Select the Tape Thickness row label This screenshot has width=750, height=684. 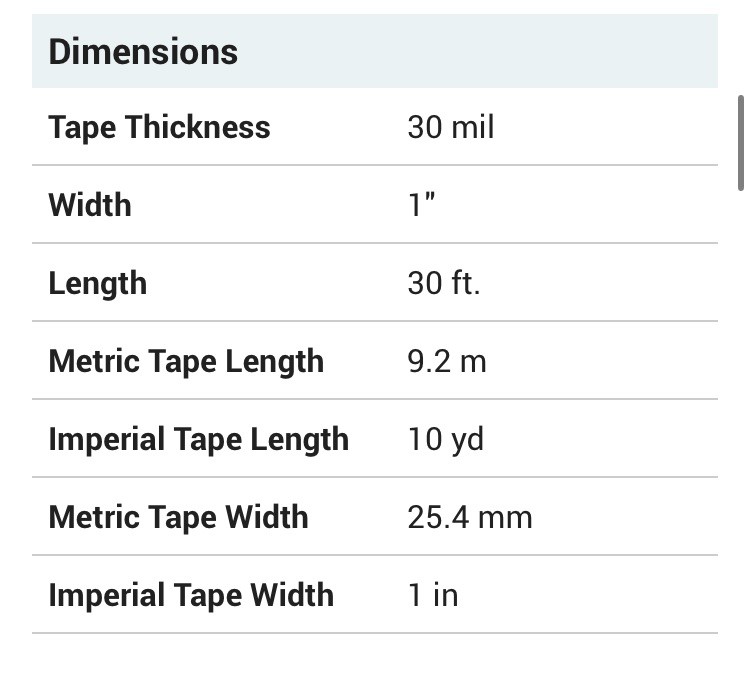coord(159,128)
